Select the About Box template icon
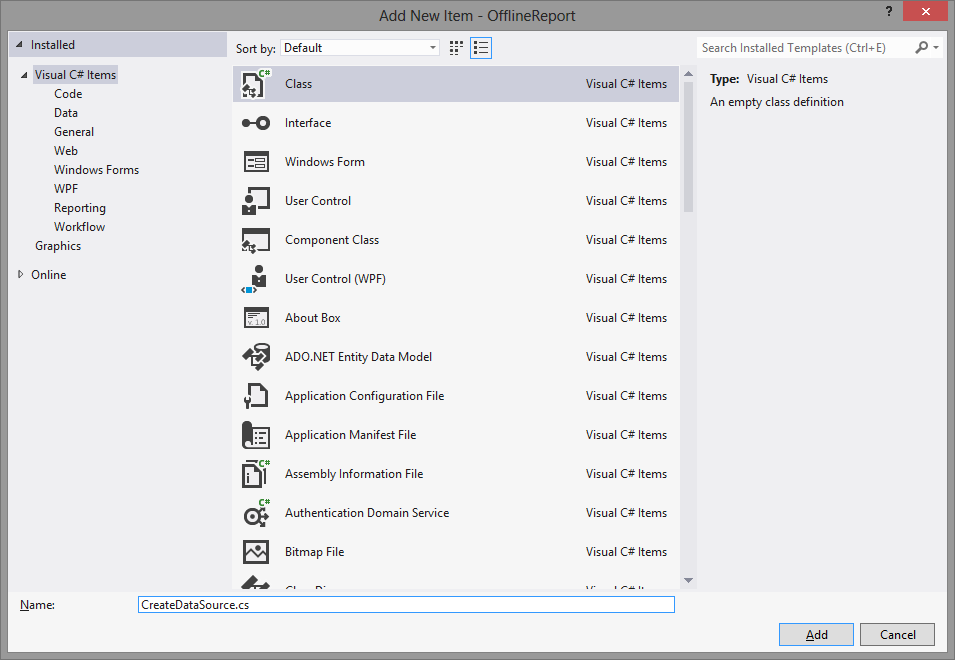This screenshot has height=660, width=955. click(254, 317)
